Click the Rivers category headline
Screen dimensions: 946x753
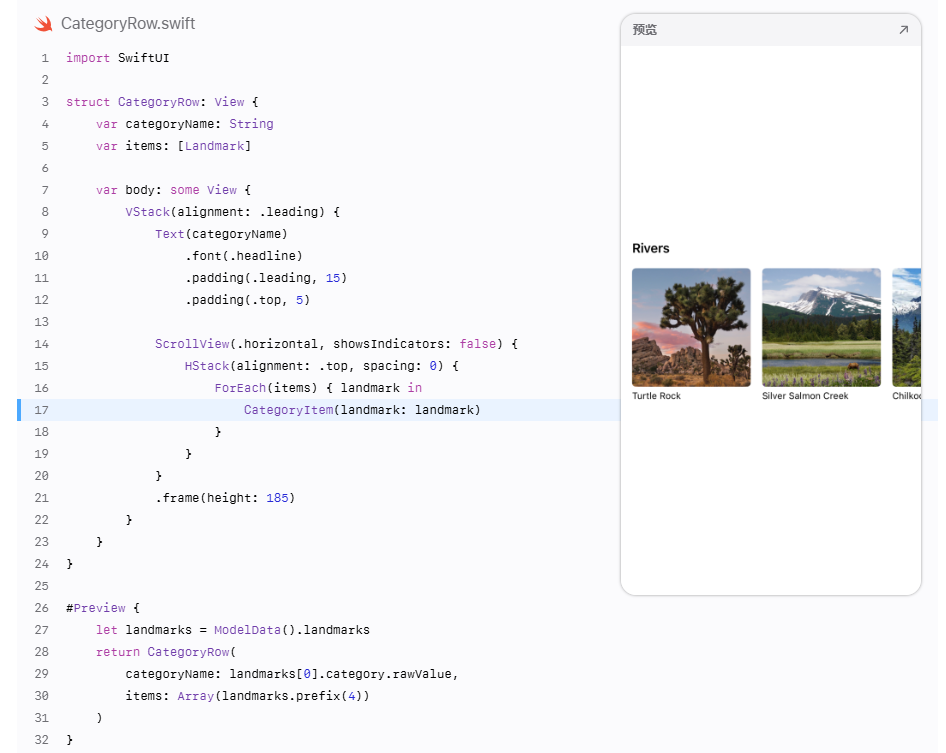(x=650, y=248)
